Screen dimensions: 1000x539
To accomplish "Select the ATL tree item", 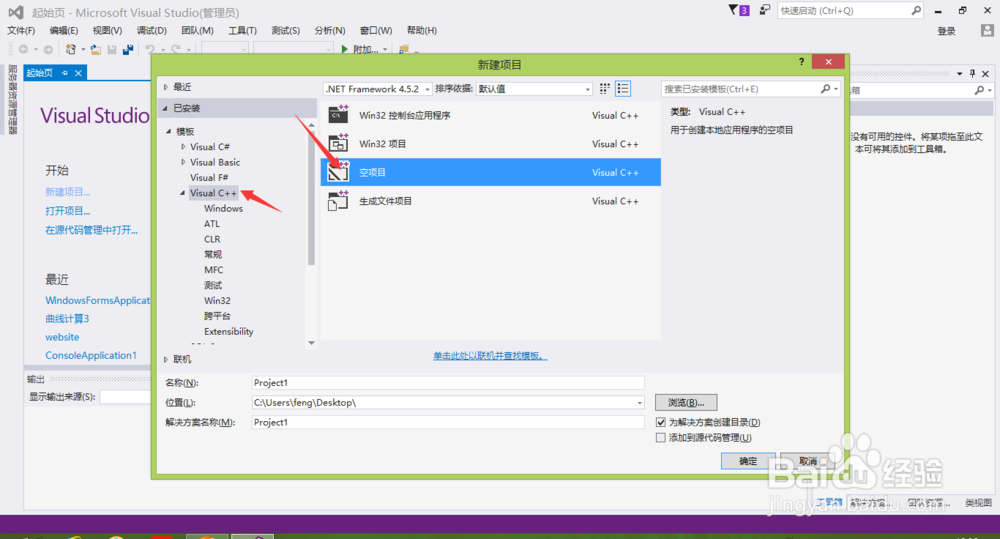I will pos(212,224).
